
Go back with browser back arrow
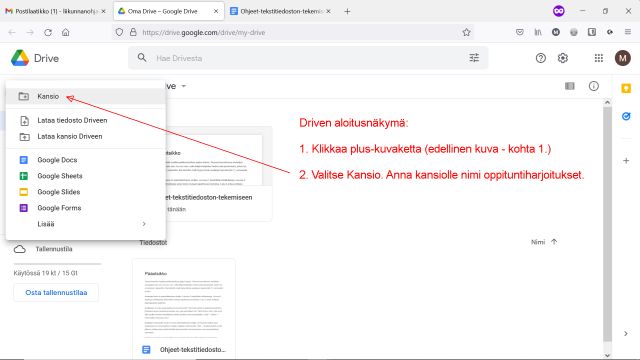[12, 32]
